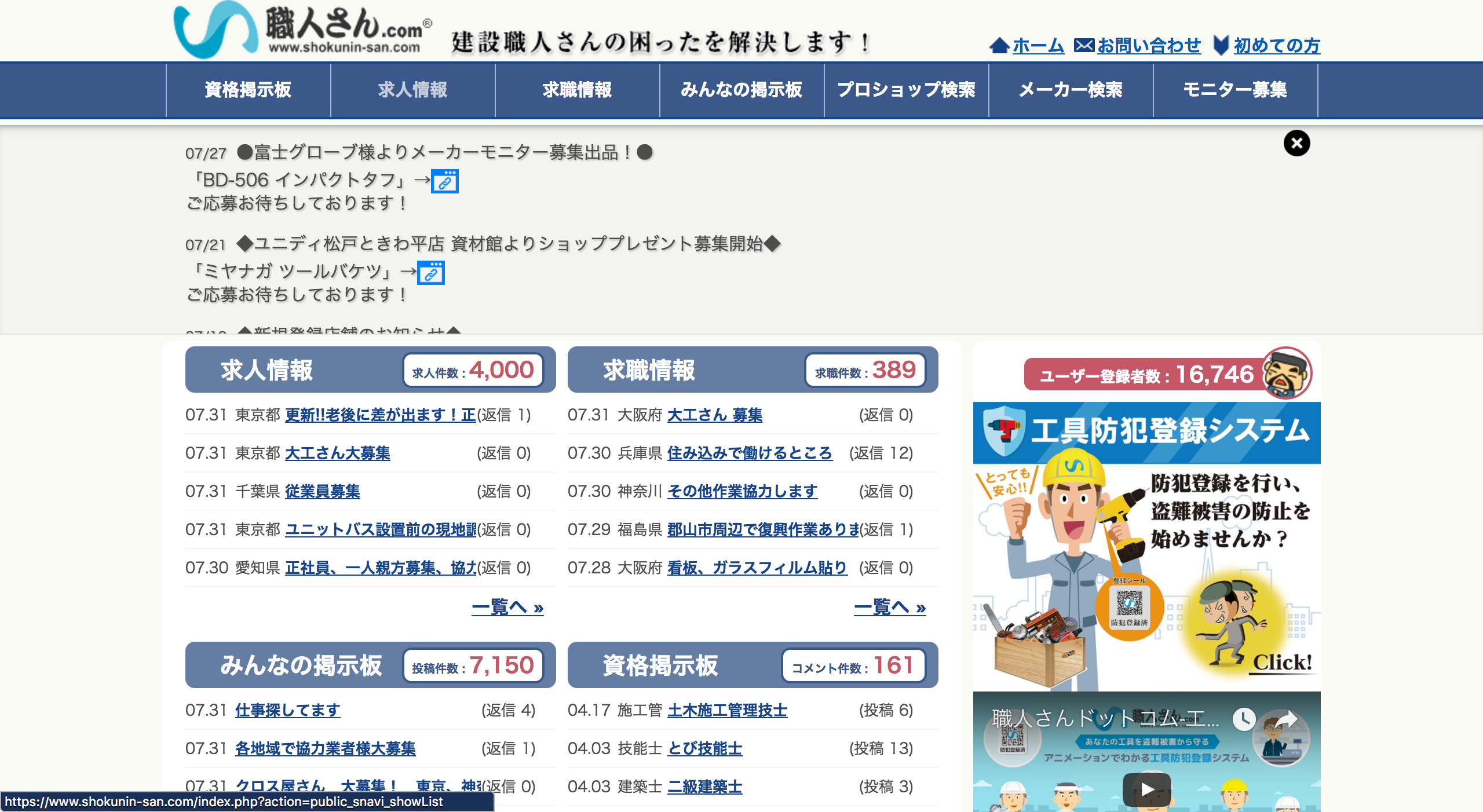Select the モニター募集 menu item
The width and height of the screenshot is (1483, 812).
1235,90
